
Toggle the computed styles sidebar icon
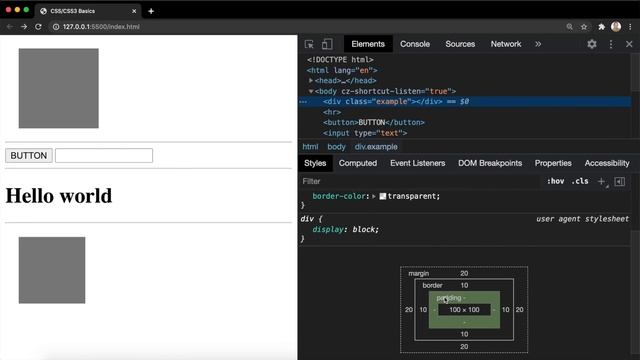coord(620,182)
